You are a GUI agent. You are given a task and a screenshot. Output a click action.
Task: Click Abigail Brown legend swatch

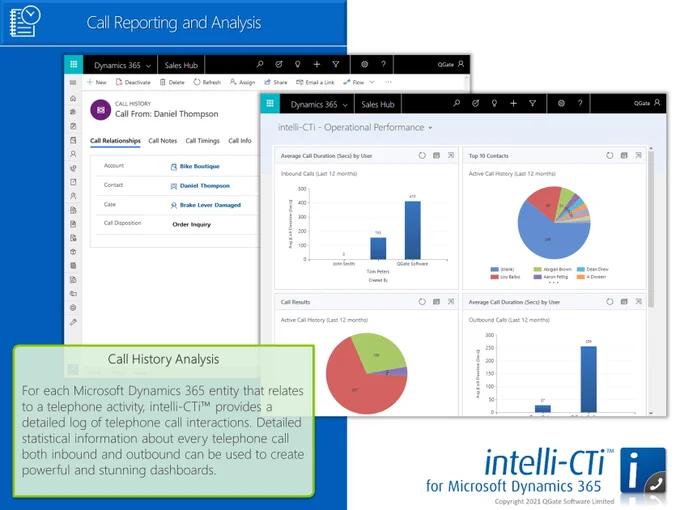pos(537,269)
